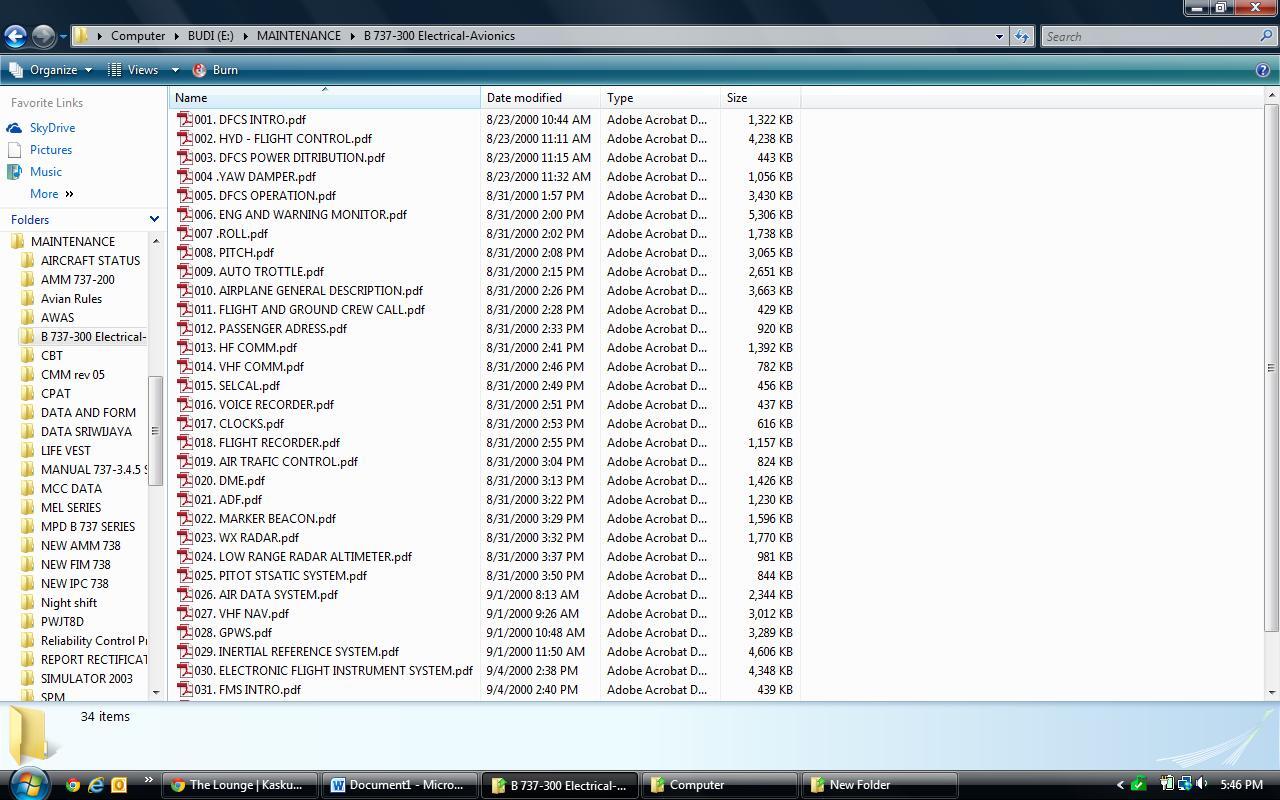Screen dimensions: 1280x800
Task: Select file 030. ELECTRONIC FLIGHT INSTRUMENT SYSTEM.pdf
Action: 333,670
